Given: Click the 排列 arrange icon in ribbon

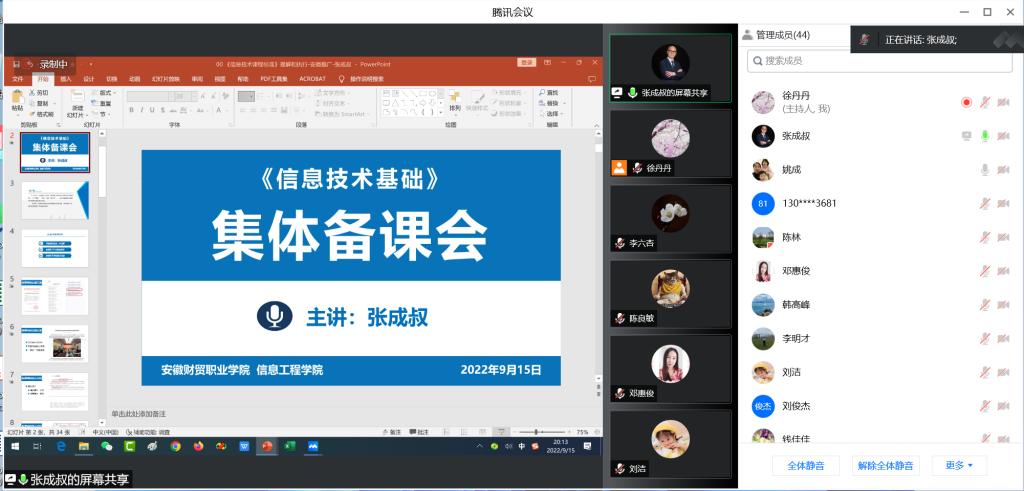Looking at the screenshot, I should pos(455,99).
